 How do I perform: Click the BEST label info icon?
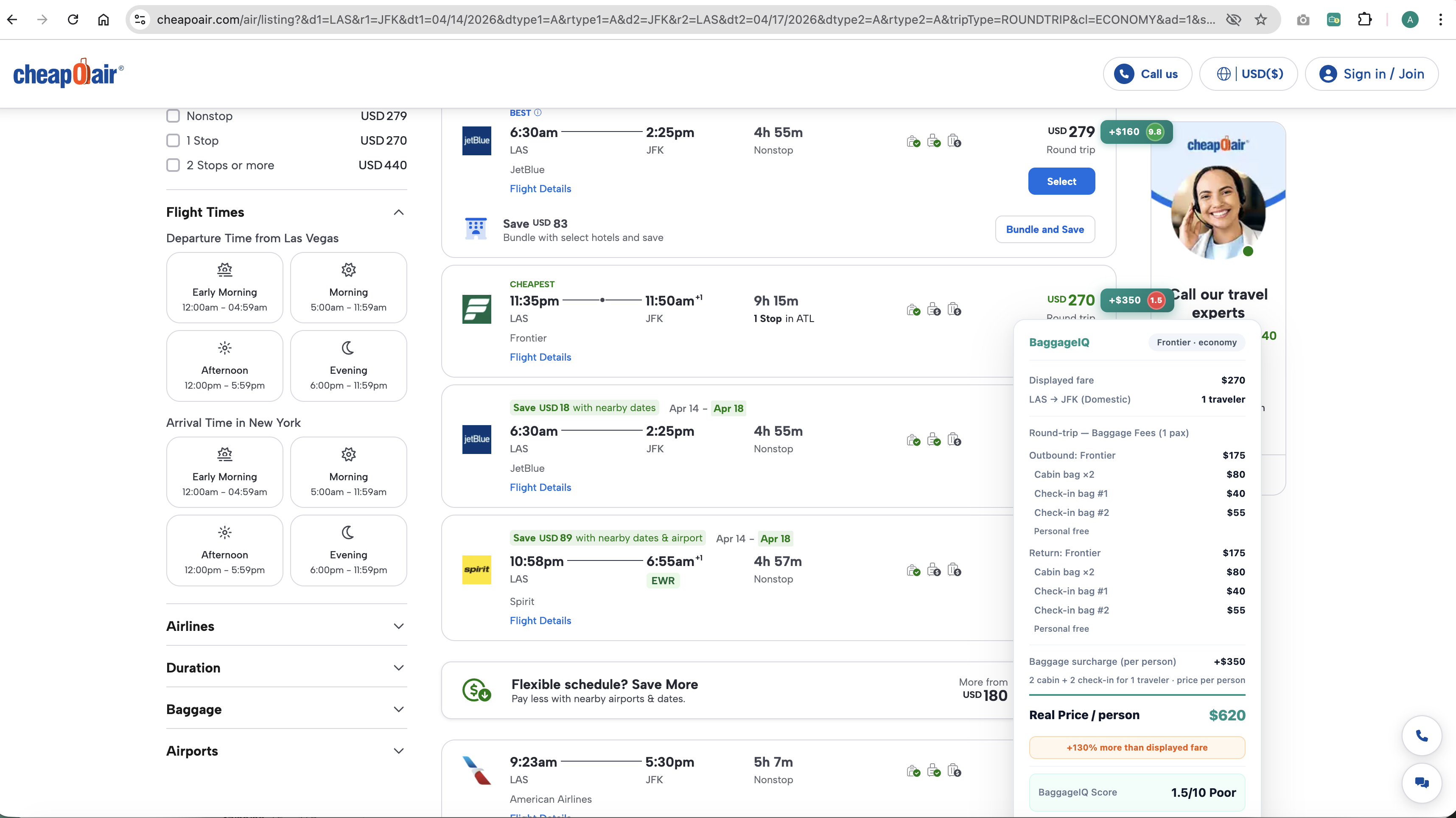[538, 112]
